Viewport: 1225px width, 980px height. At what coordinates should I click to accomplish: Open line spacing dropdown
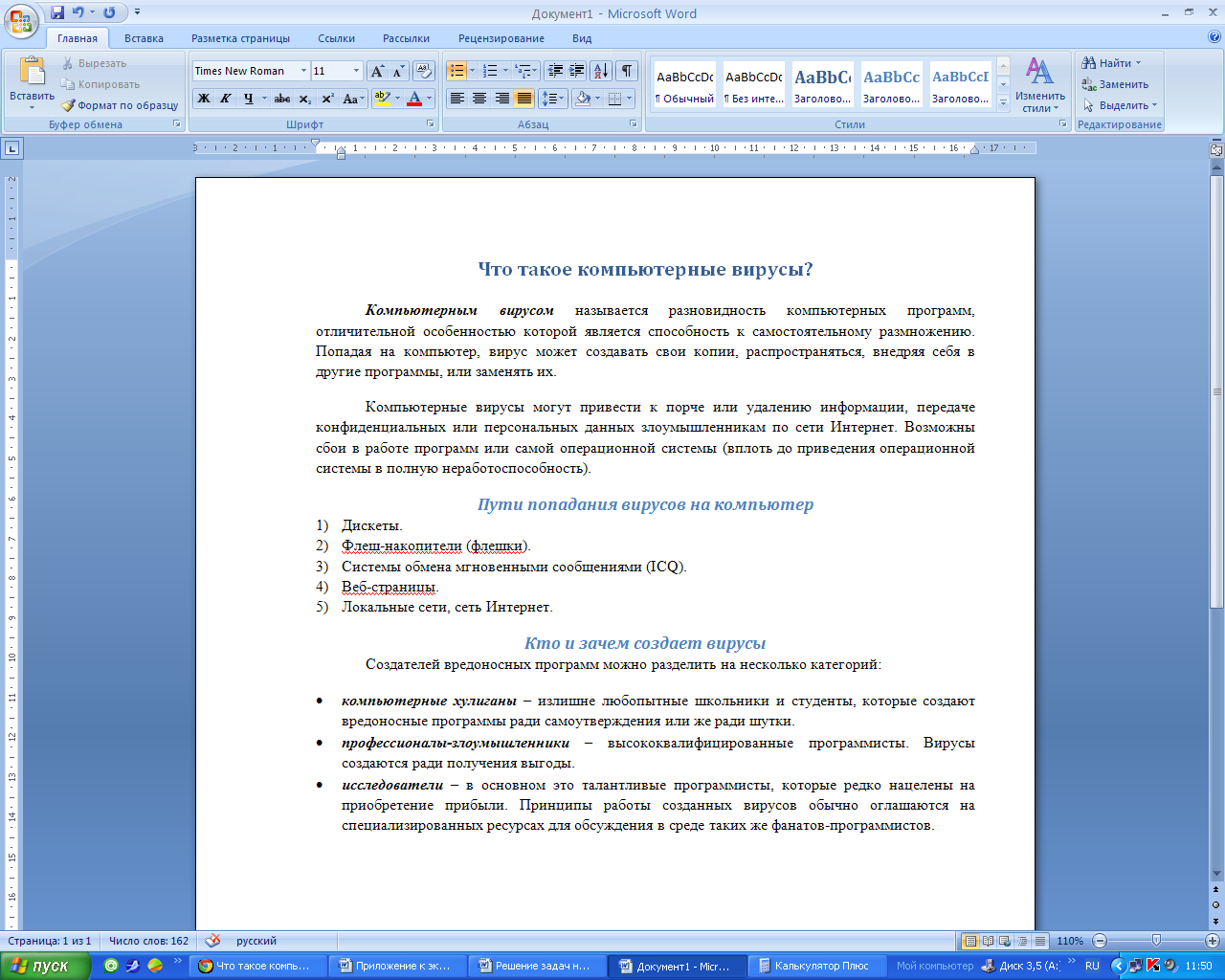point(553,99)
